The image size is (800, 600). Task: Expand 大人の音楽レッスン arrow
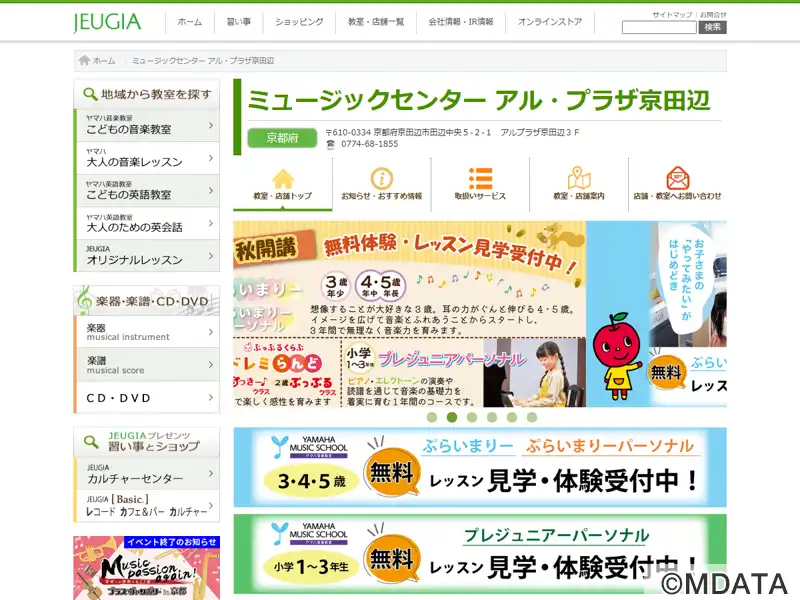pos(211,158)
